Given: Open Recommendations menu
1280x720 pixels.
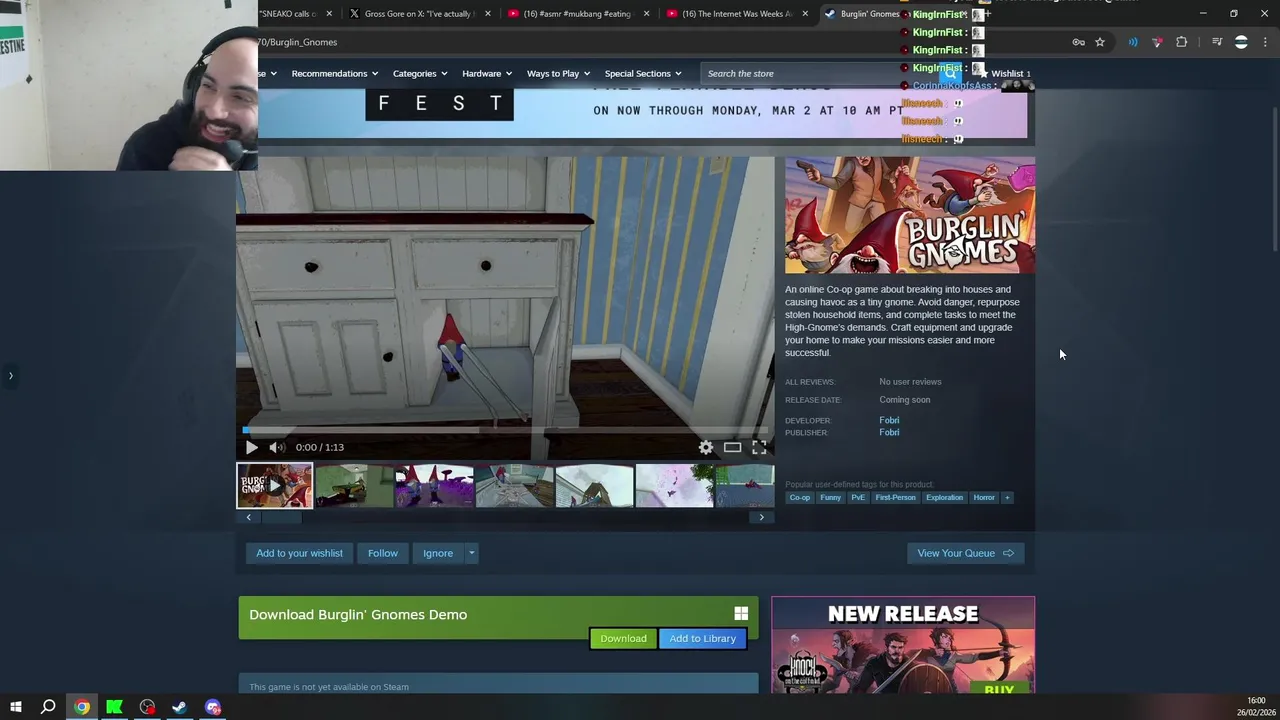Looking at the screenshot, I should 334,73.
